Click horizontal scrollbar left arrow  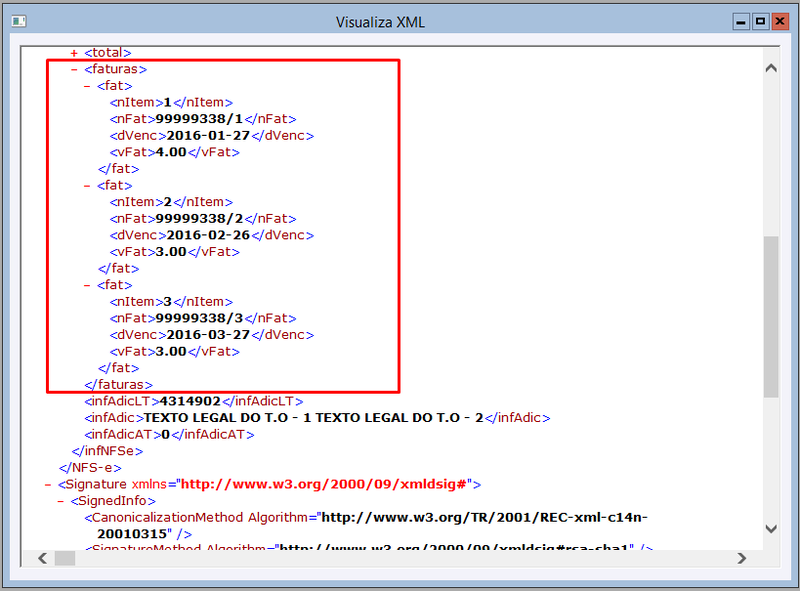(43, 558)
